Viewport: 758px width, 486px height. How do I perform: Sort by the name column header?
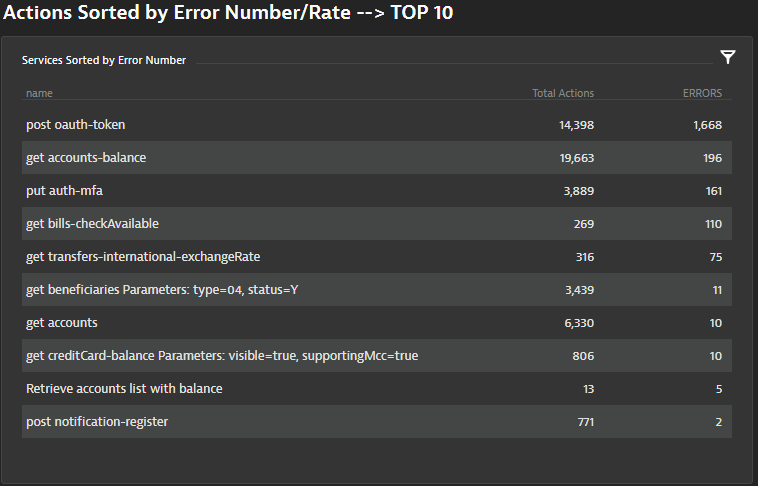(x=39, y=93)
